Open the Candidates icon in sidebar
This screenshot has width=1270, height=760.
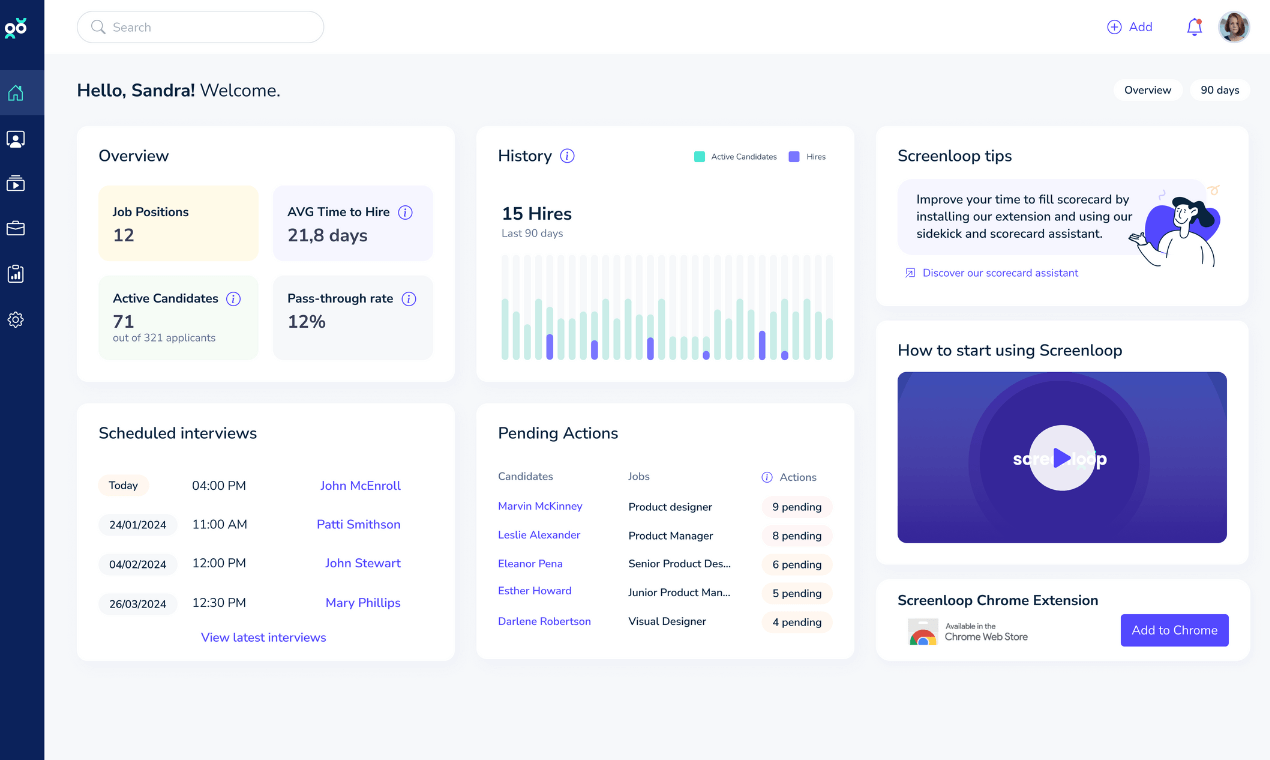point(16,139)
